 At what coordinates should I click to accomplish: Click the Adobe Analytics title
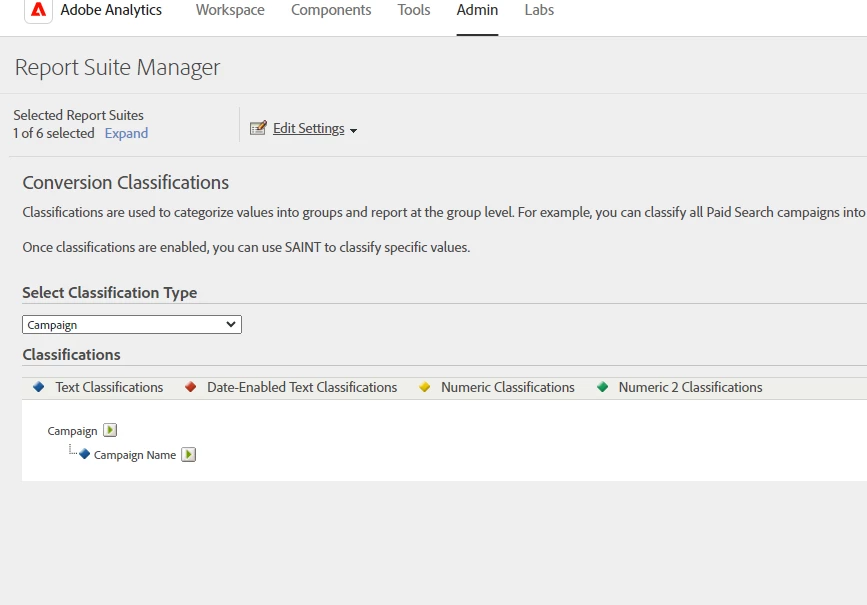pyautogui.click(x=111, y=10)
